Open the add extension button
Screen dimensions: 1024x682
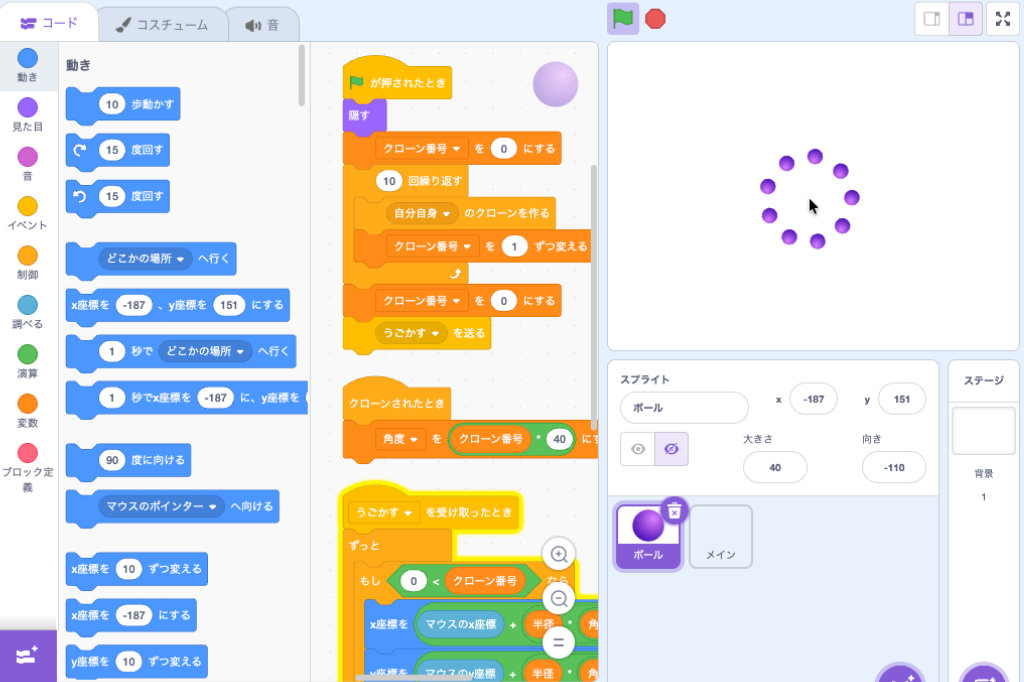[28, 656]
